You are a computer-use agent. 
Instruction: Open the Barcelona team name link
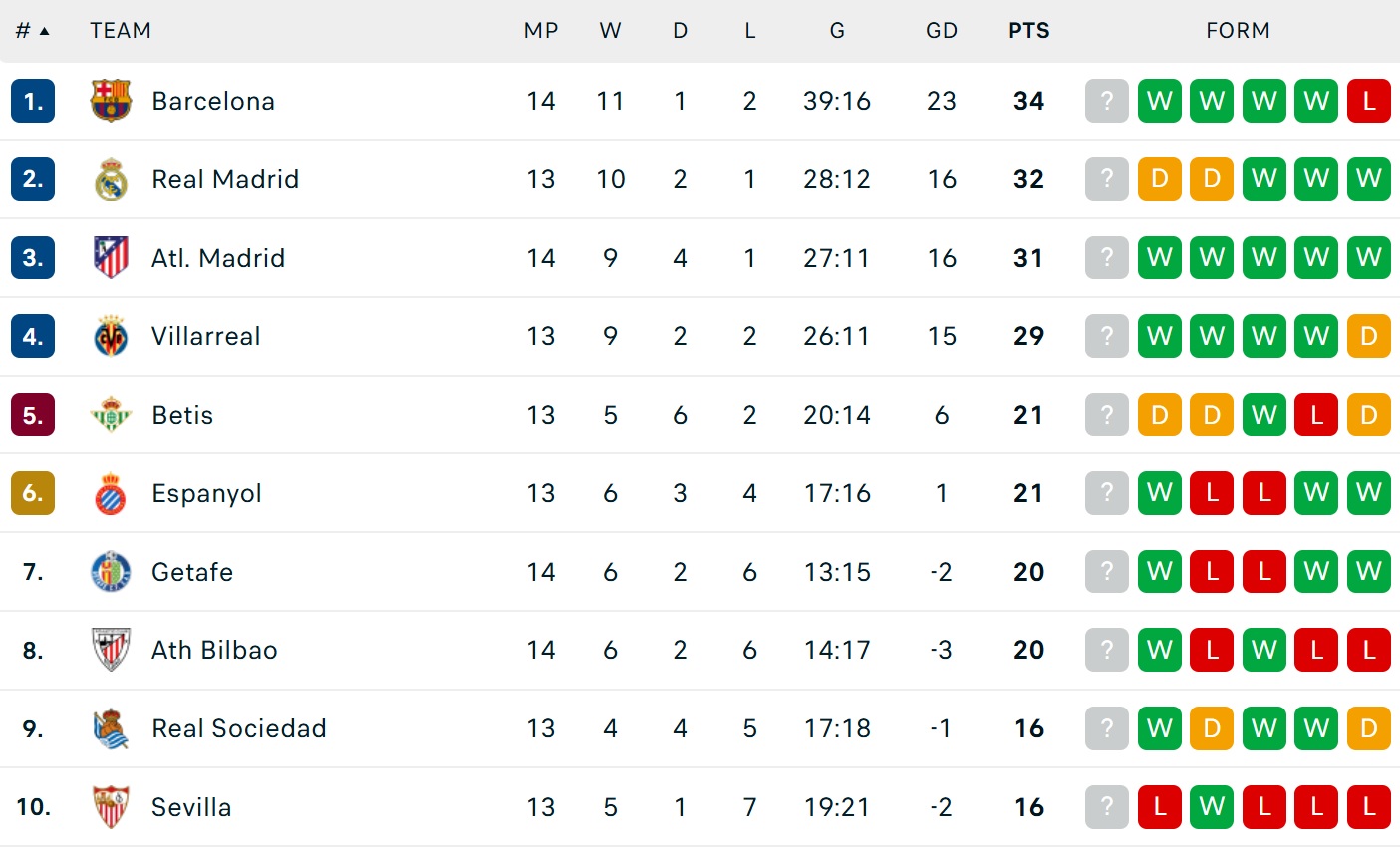(x=213, y=101)
